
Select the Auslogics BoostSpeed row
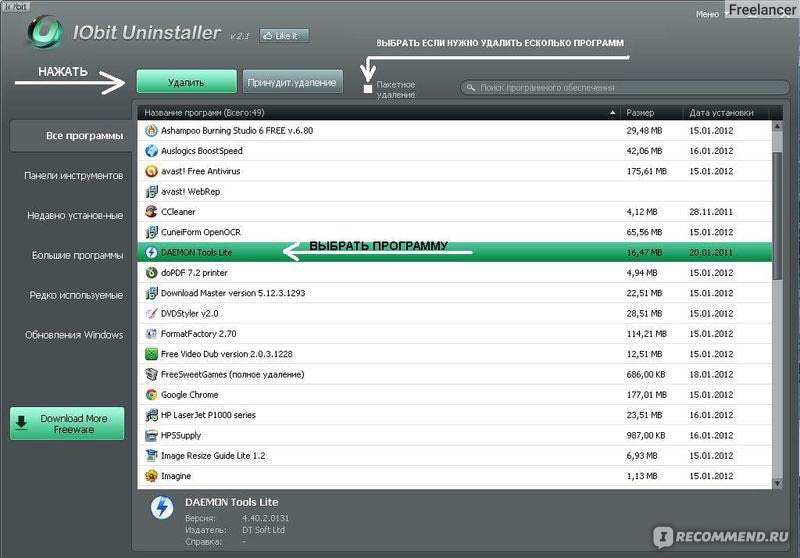pyautogui.click(x=454, y=151)
